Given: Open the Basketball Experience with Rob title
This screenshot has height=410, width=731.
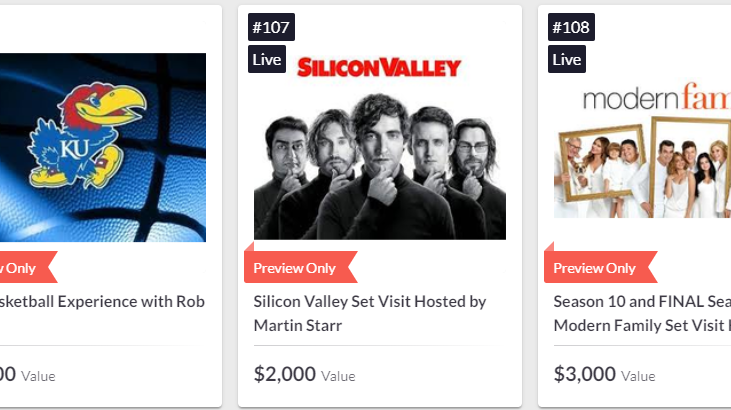Looking at the screenshot, I should coord(102,302).
